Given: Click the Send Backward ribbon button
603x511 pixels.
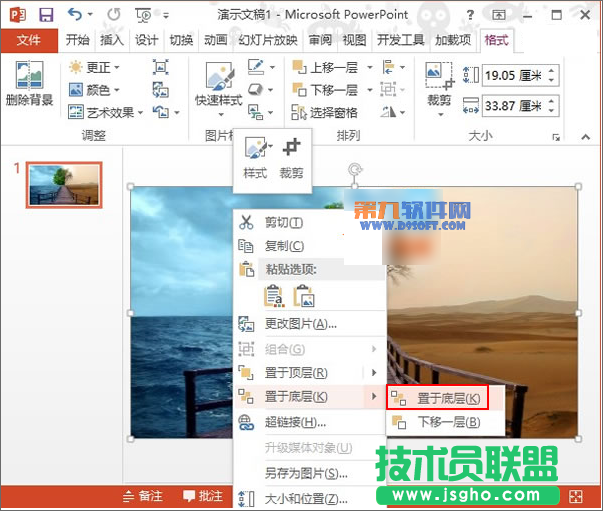Looking at the screenshot, I should click(x=325, y=90).
